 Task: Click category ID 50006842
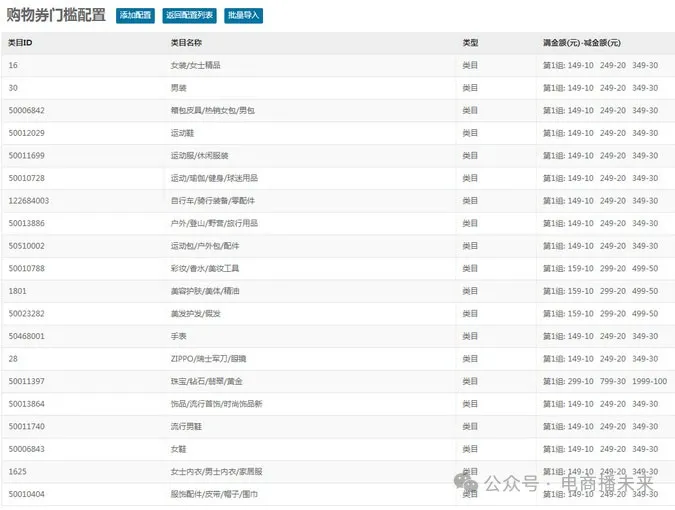[26, 110]
